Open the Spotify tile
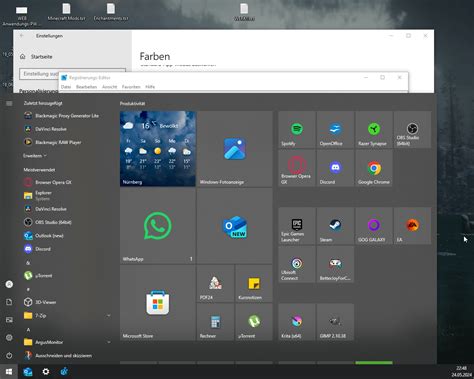Viewport: 474px width, 379px height. pos(297,130)
